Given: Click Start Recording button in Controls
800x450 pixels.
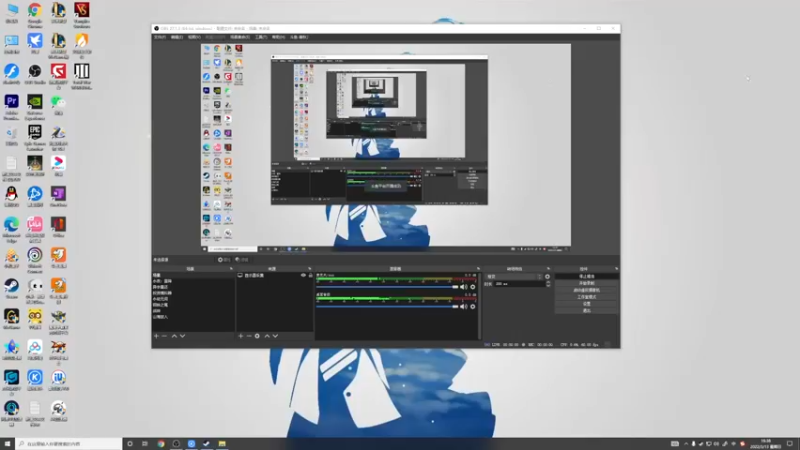Looking at the screenshot, I should click(587, 283).
